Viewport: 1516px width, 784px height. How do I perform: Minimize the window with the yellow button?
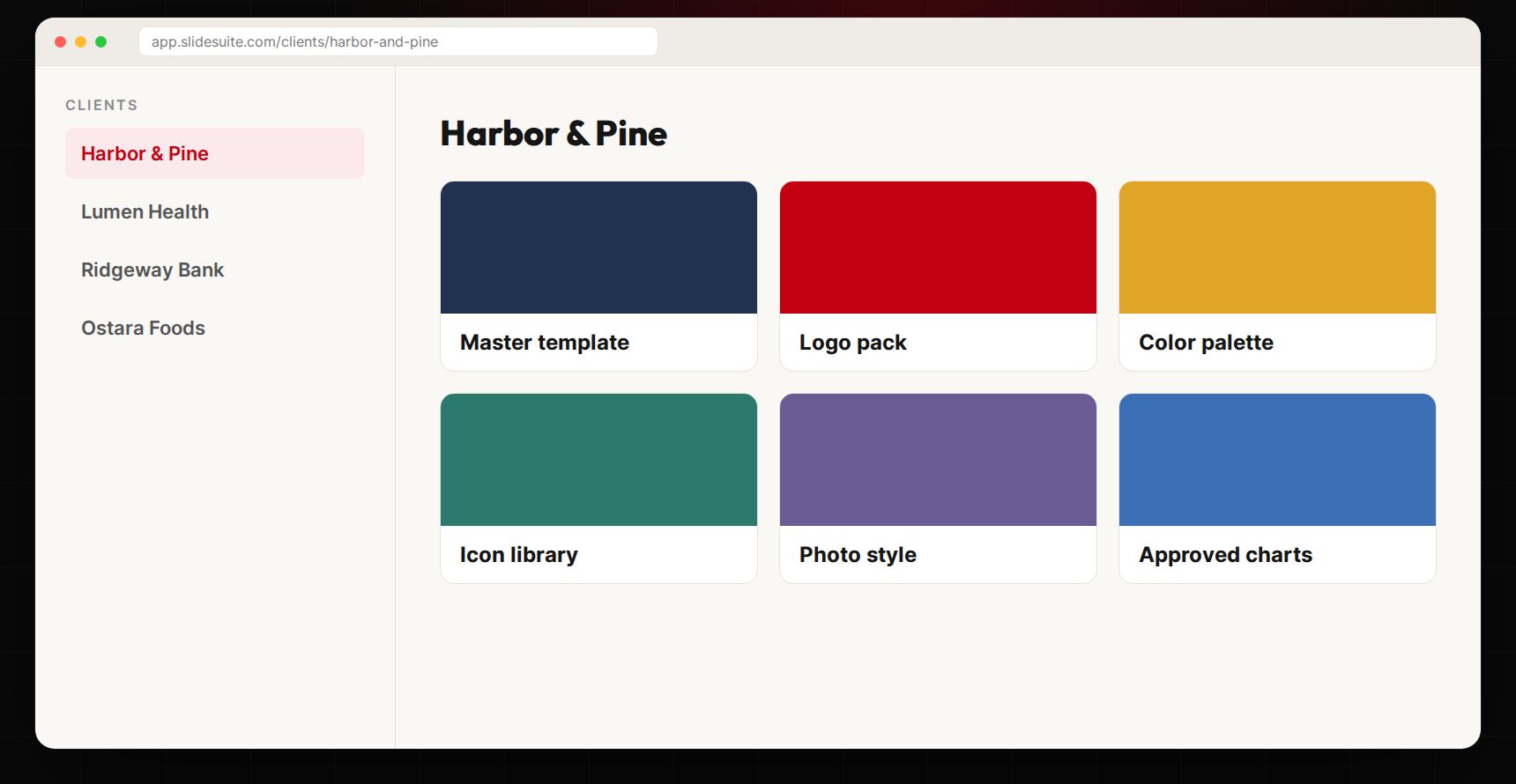coord(81,41)
